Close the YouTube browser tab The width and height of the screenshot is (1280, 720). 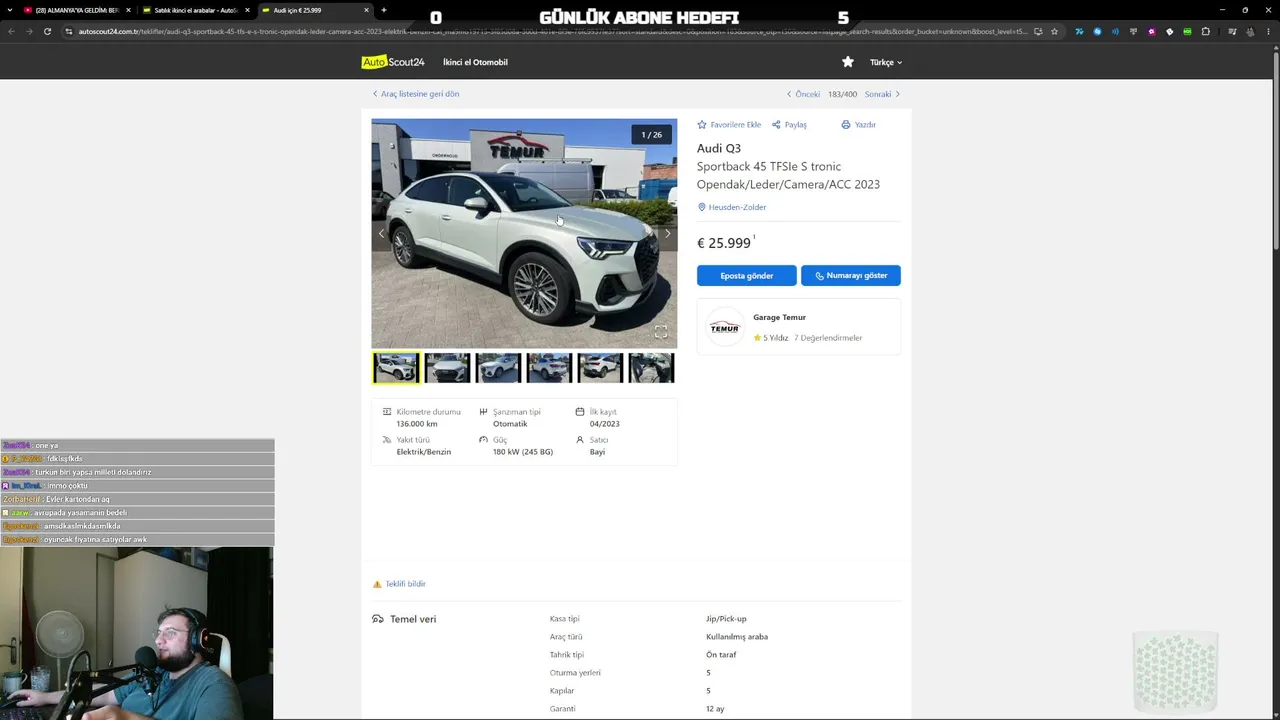pyautogui.click(x=128, y=10)
